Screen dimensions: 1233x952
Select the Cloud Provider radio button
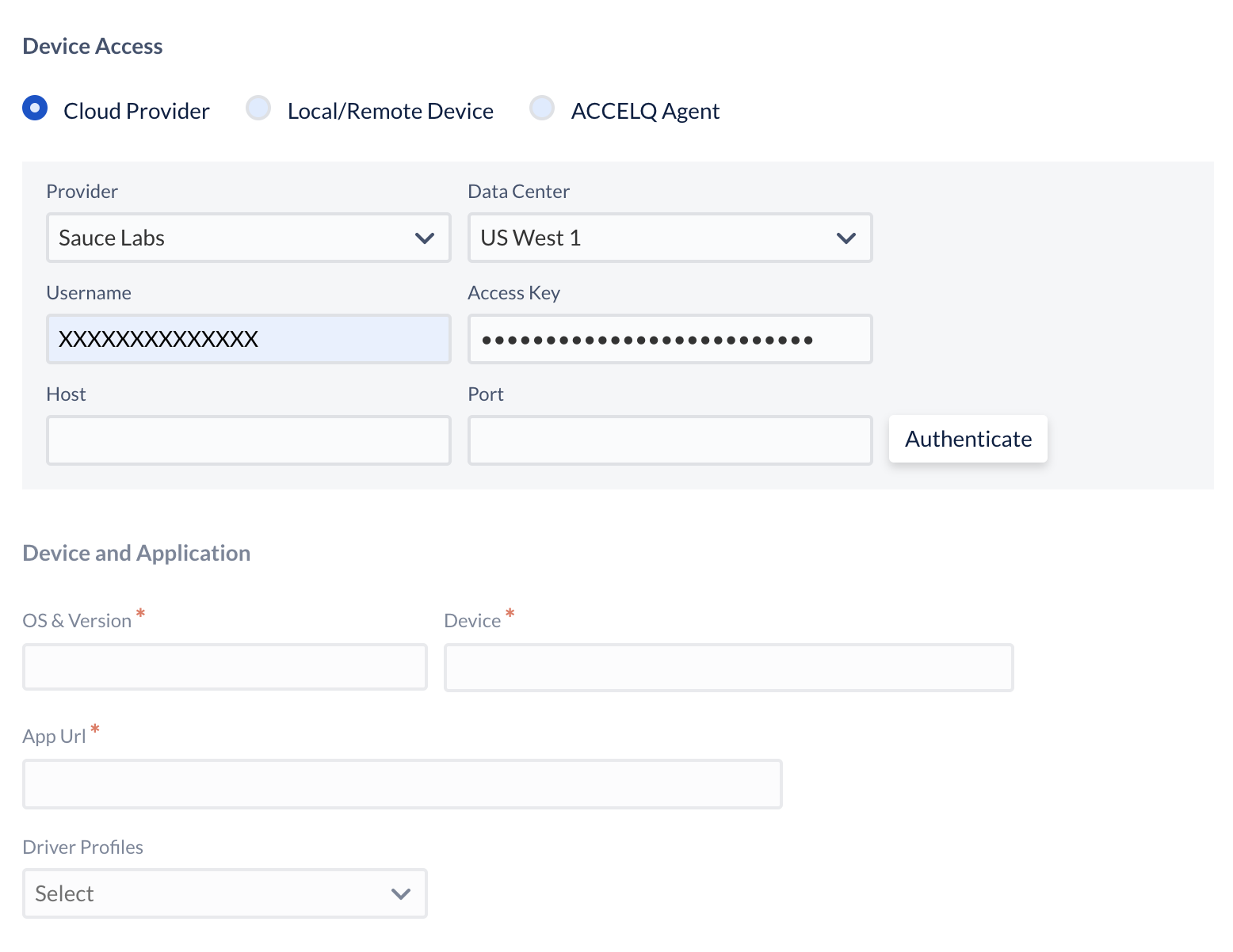point(35,108)
